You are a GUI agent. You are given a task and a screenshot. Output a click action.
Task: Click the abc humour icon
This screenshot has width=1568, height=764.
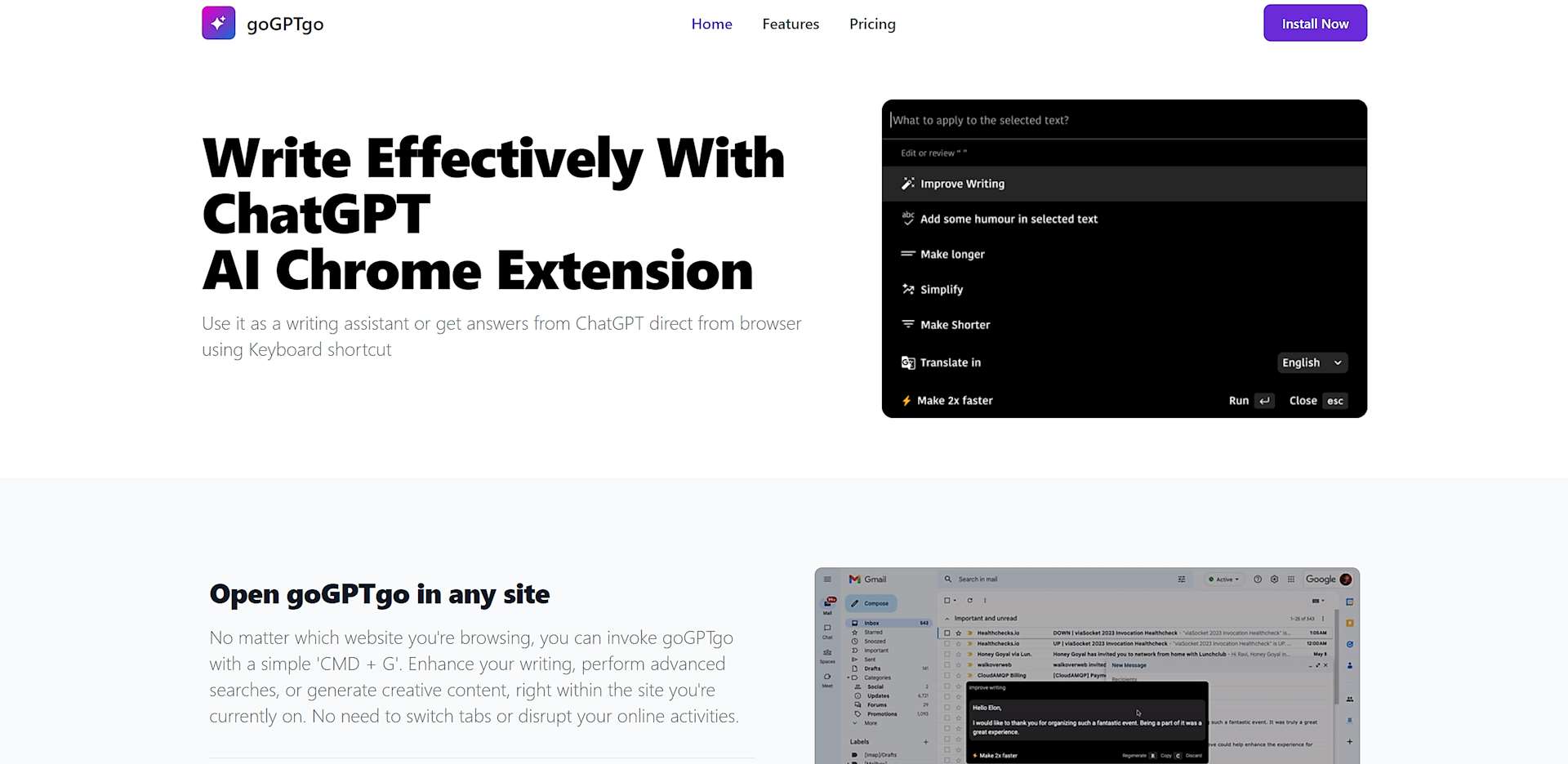point(907,218)
